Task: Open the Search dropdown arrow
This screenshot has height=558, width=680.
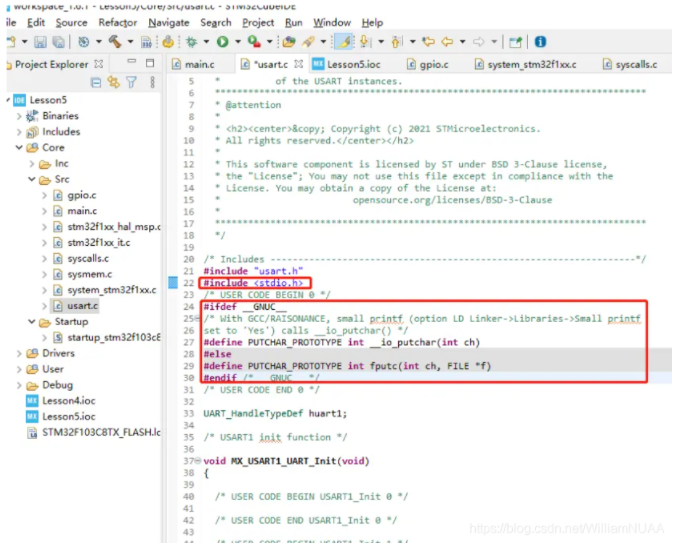Action: click(324, 42)
